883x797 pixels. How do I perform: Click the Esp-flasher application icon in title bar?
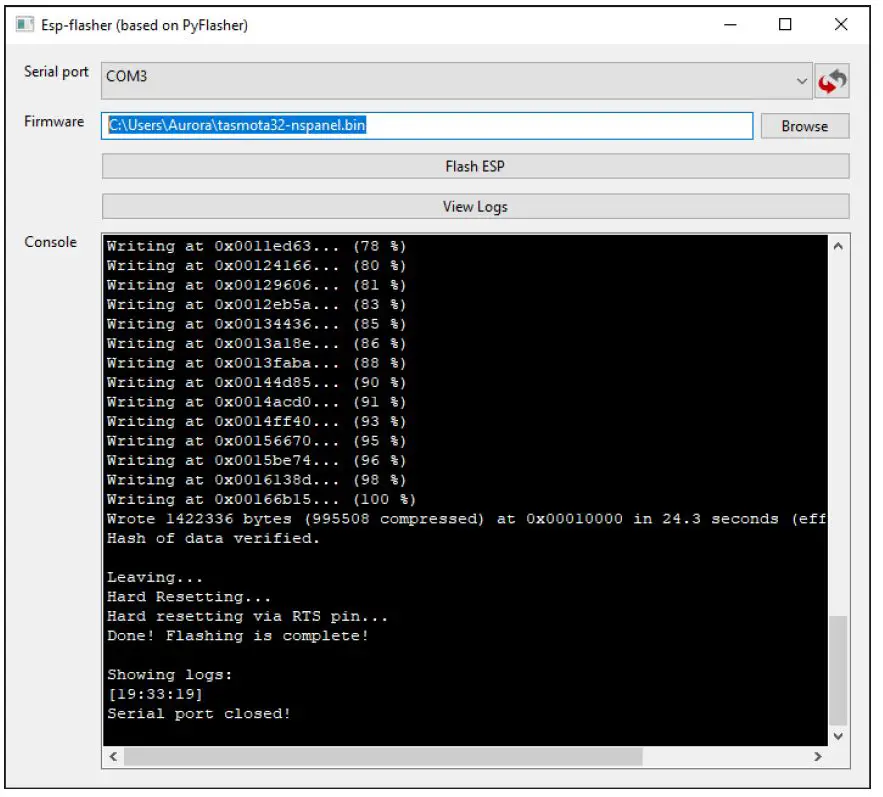pos(23,23)
